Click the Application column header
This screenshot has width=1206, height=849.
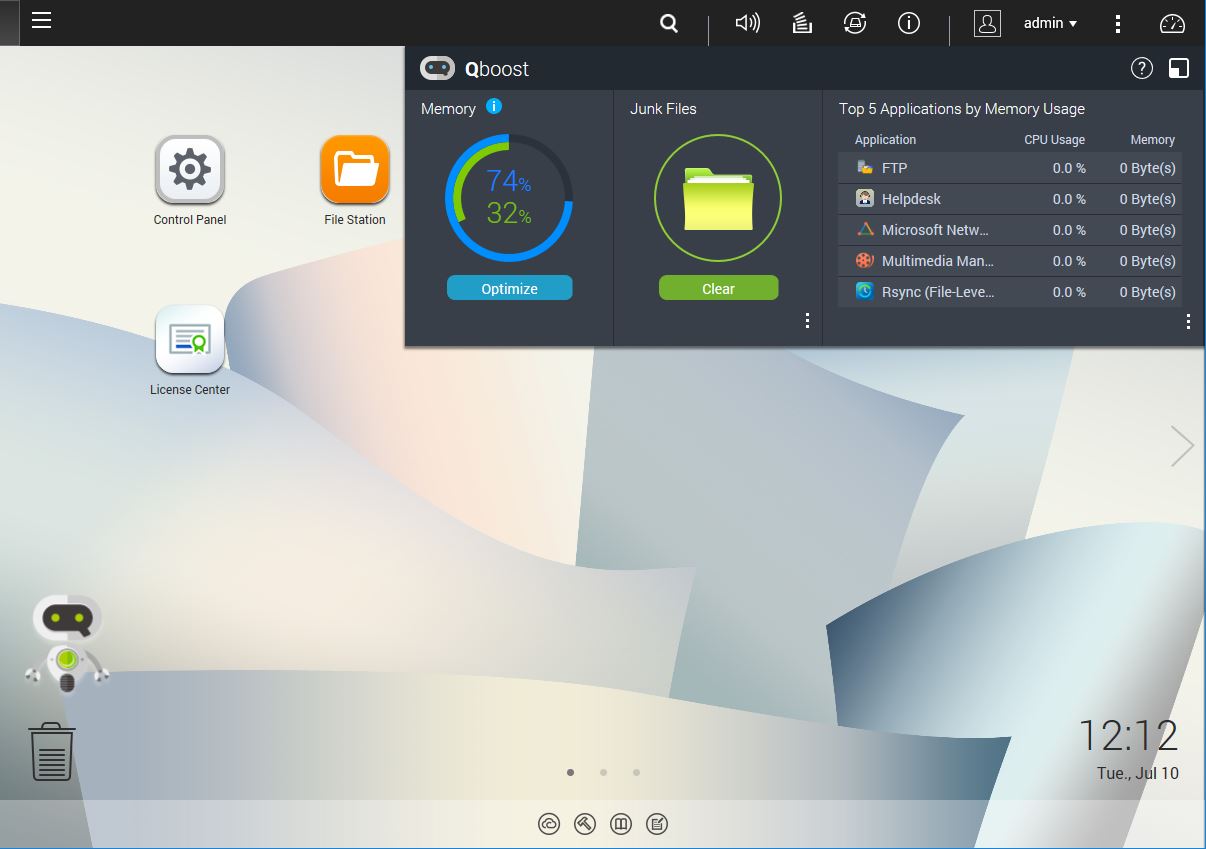coord(885,140)
